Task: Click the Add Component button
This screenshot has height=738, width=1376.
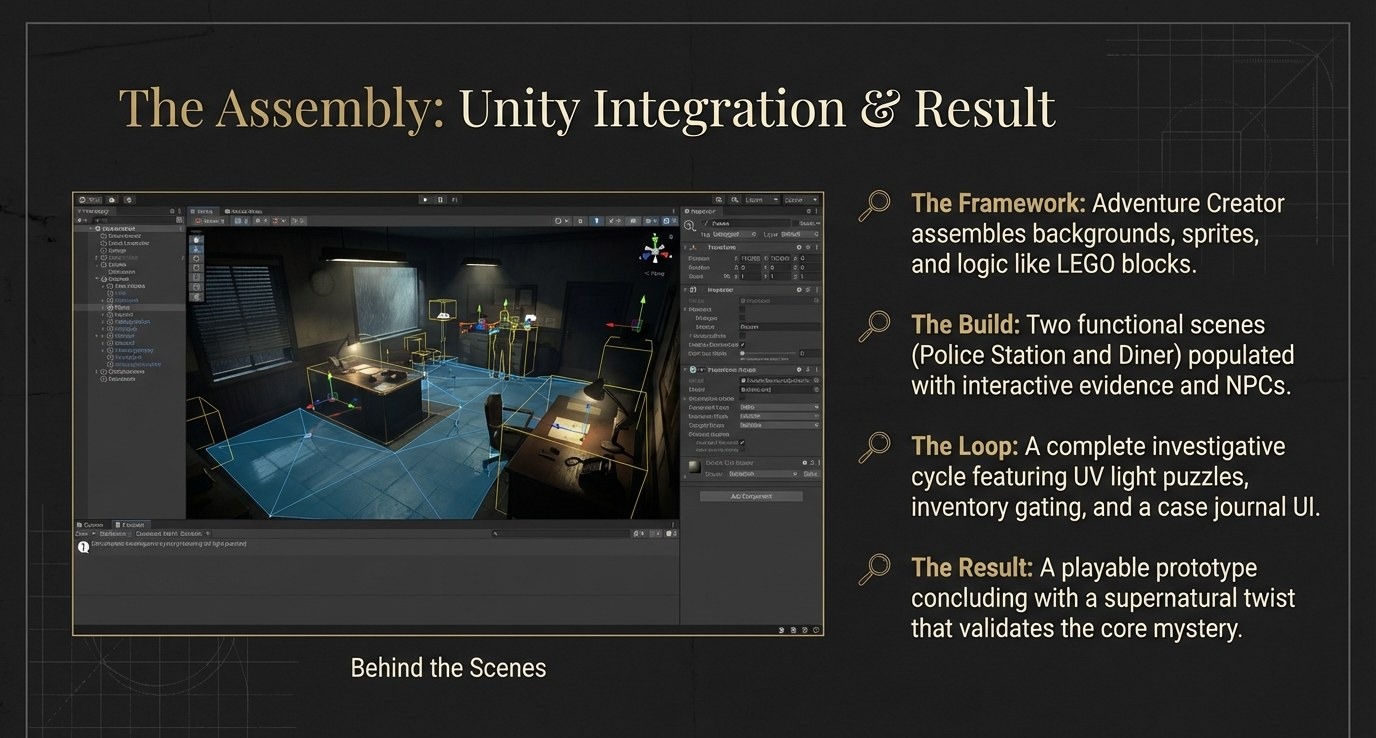Action: coord(751,496)
